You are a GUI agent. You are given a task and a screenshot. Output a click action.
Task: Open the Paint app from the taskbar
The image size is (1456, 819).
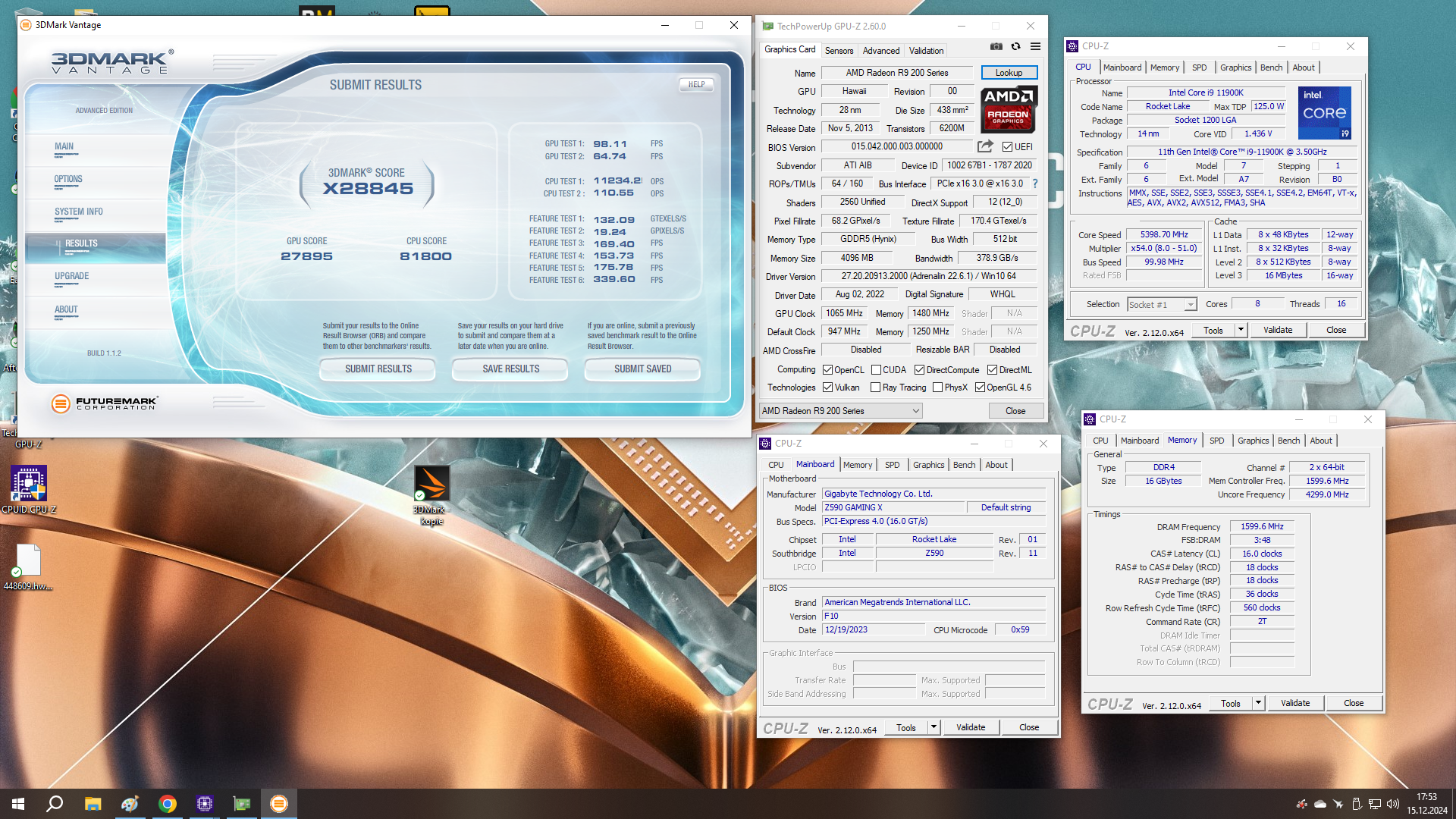coord(130,804)
